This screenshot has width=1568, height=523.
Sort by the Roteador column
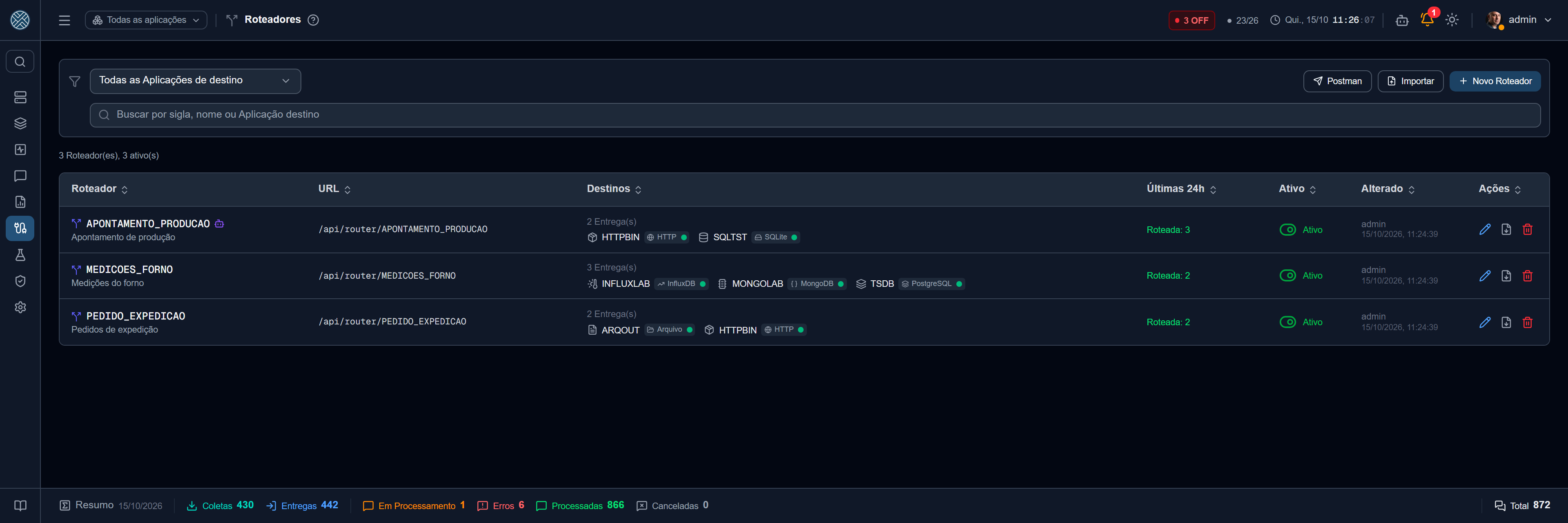100,189
